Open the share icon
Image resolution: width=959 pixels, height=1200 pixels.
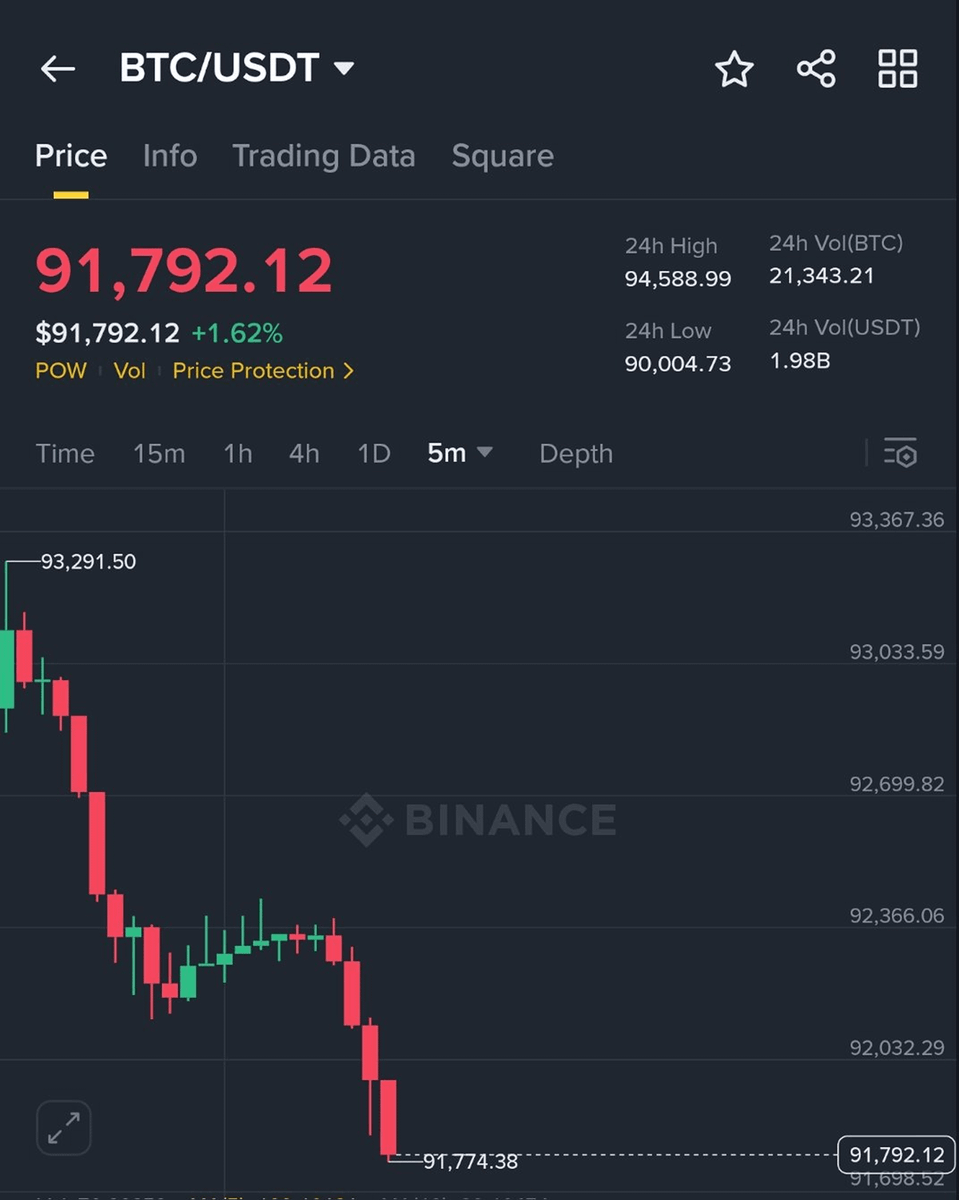coord(816,69)
